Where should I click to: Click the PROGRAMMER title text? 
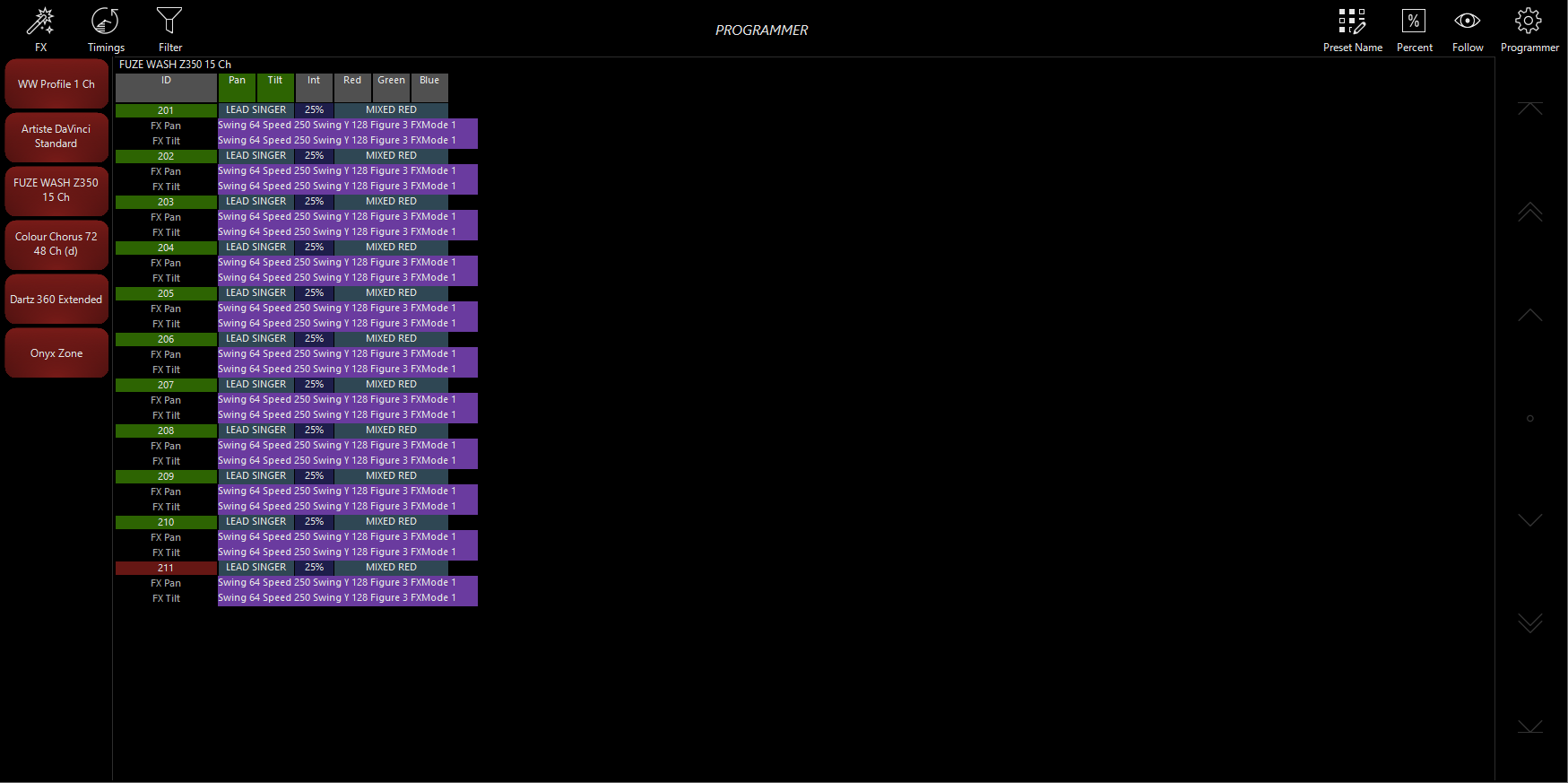pyautogui.click(x=762, y=30)
